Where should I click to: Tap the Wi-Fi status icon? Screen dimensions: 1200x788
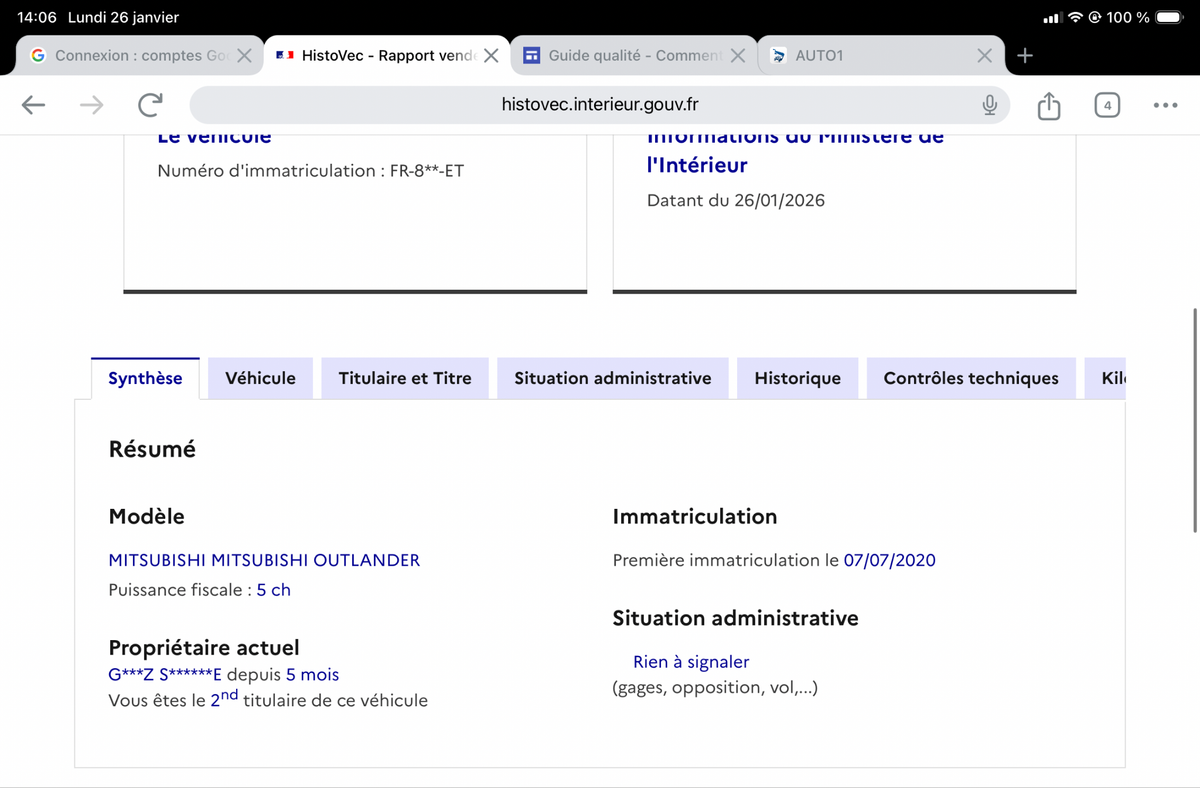(1076, 17)
